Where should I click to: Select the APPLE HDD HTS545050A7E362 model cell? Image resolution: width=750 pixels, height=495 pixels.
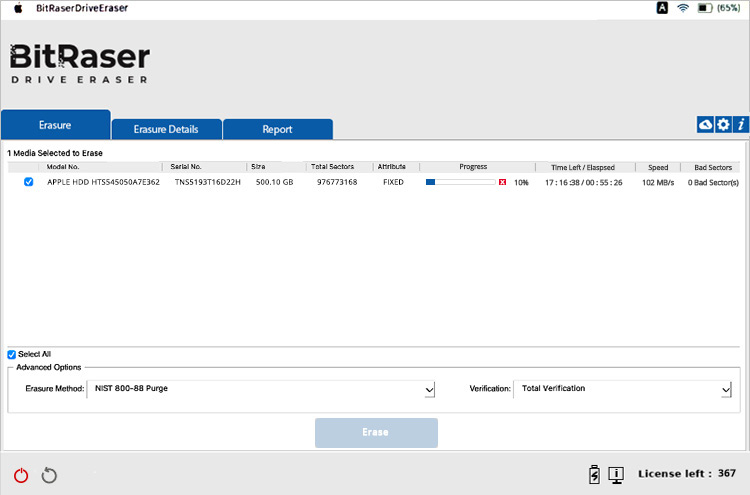pos(103,182)
